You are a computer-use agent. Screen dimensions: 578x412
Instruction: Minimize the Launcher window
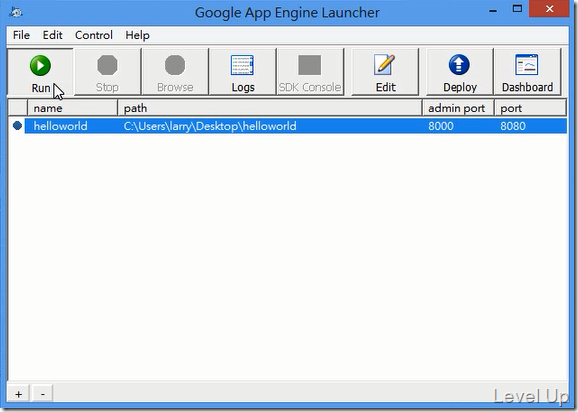(x=493, y=10)
